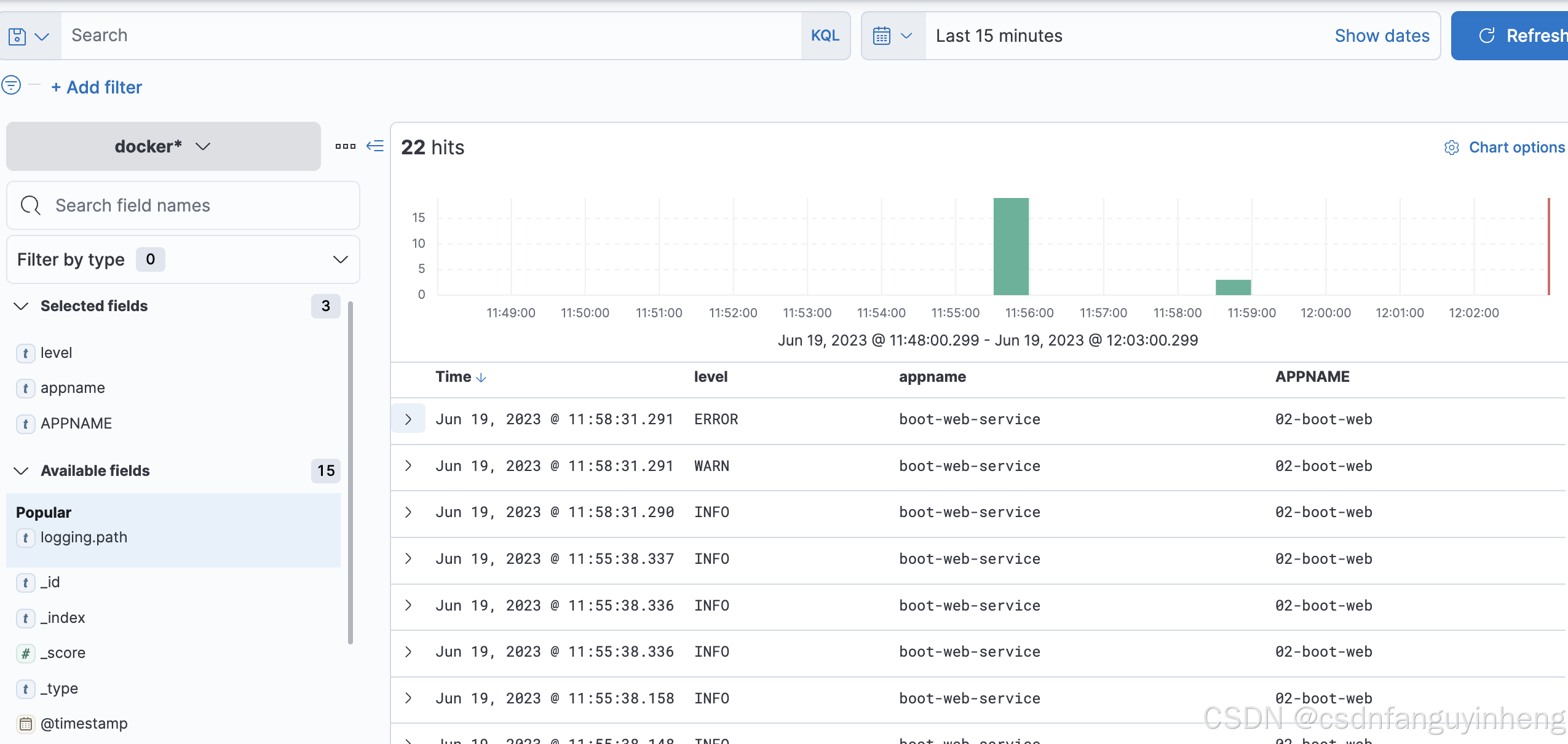Click the tall green 11:55 histogram bar

(x=1011, y=246)
